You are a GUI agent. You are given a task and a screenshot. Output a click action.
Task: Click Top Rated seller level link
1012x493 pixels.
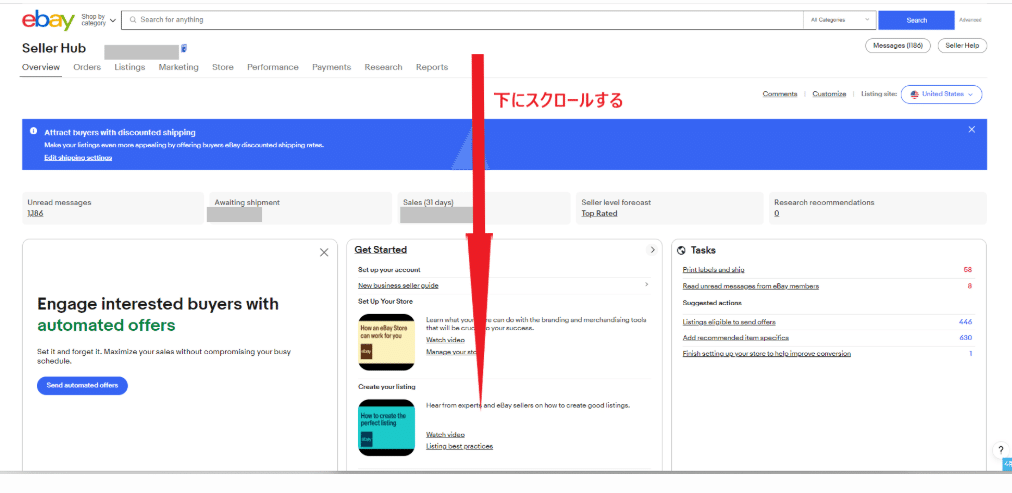(599, 213)
